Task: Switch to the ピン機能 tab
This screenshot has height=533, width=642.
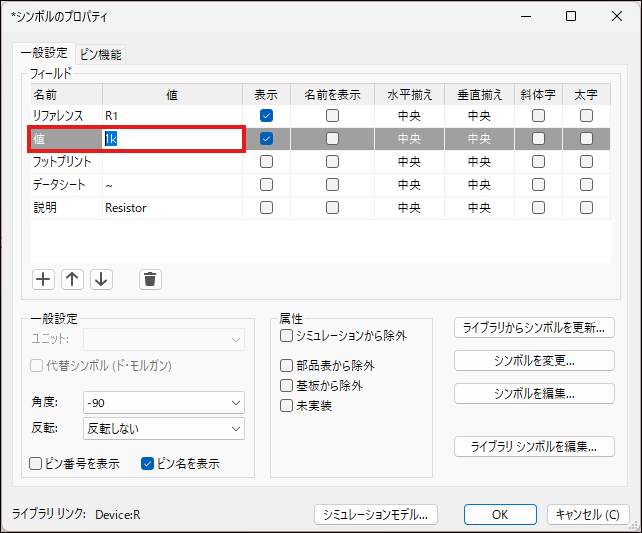Action: tap(100, 54)
